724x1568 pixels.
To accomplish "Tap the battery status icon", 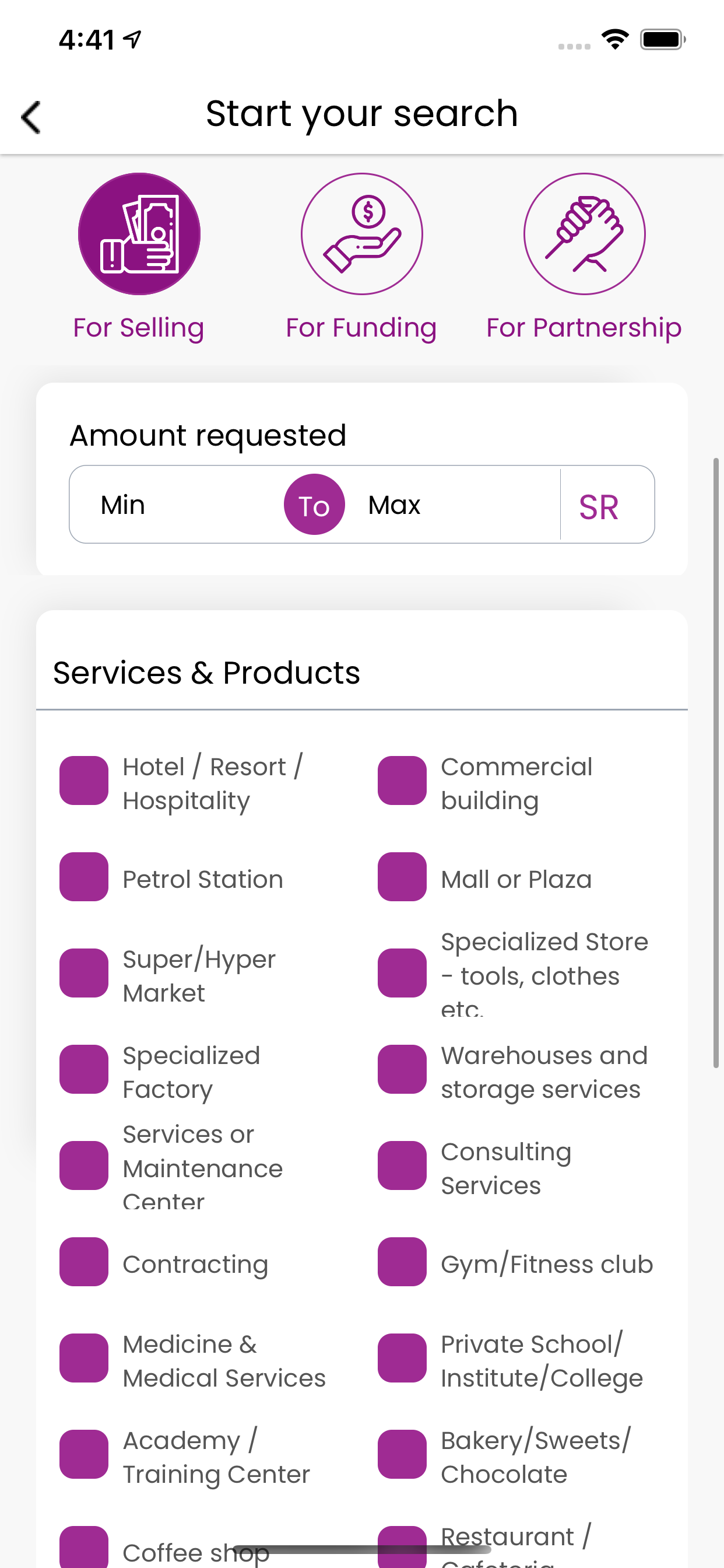I will [x=663, y=40].
